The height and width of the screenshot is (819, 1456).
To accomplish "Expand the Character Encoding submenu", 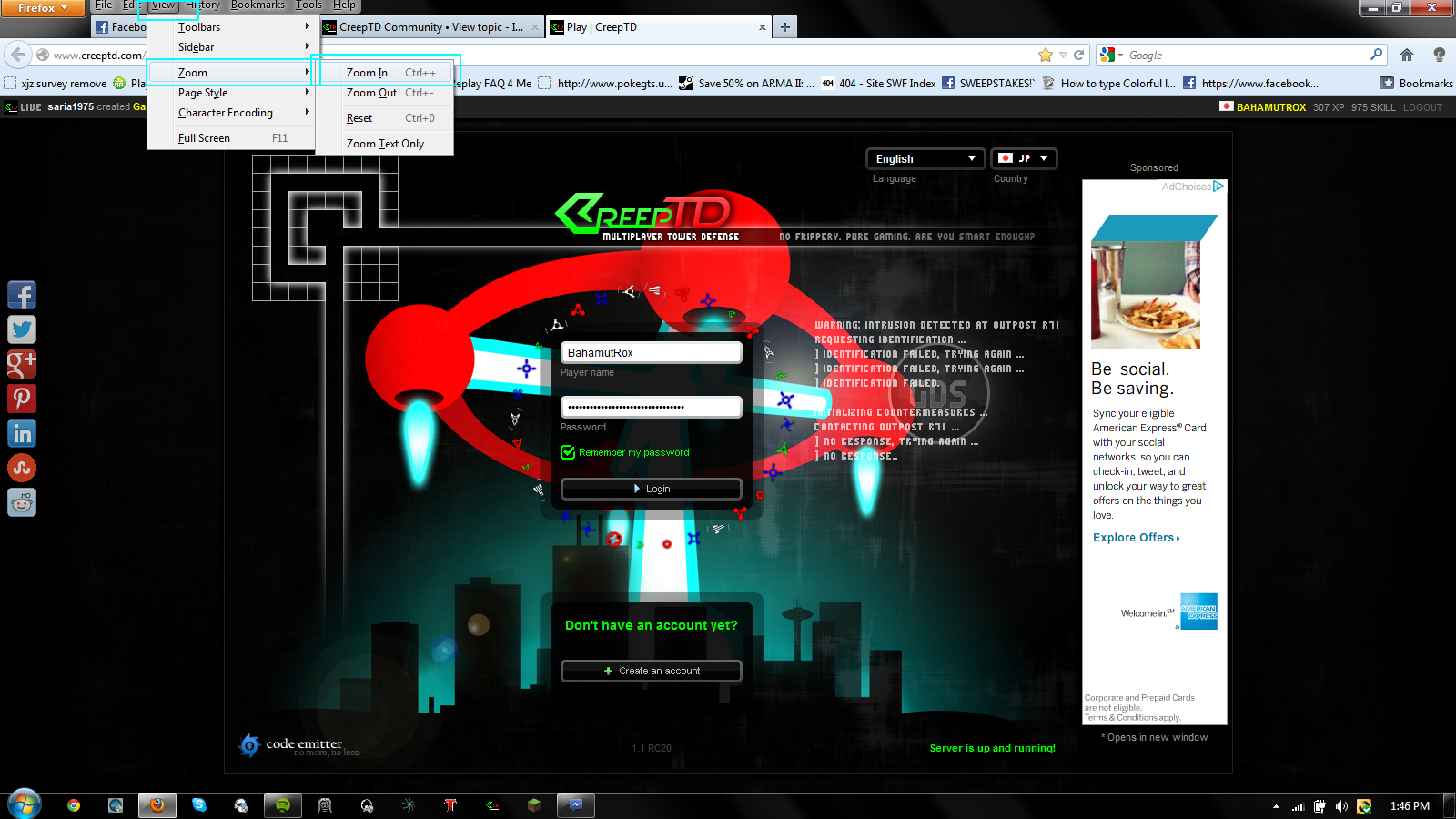I will tap(233, 113).
